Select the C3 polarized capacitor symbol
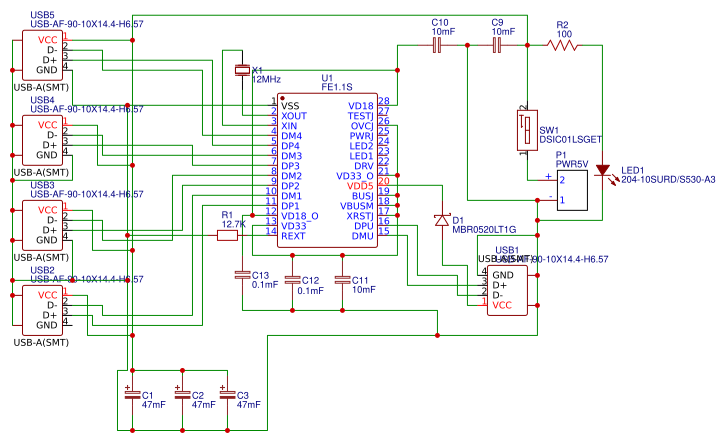This screenshot has width=726, height=443. (x=227, y=394)
